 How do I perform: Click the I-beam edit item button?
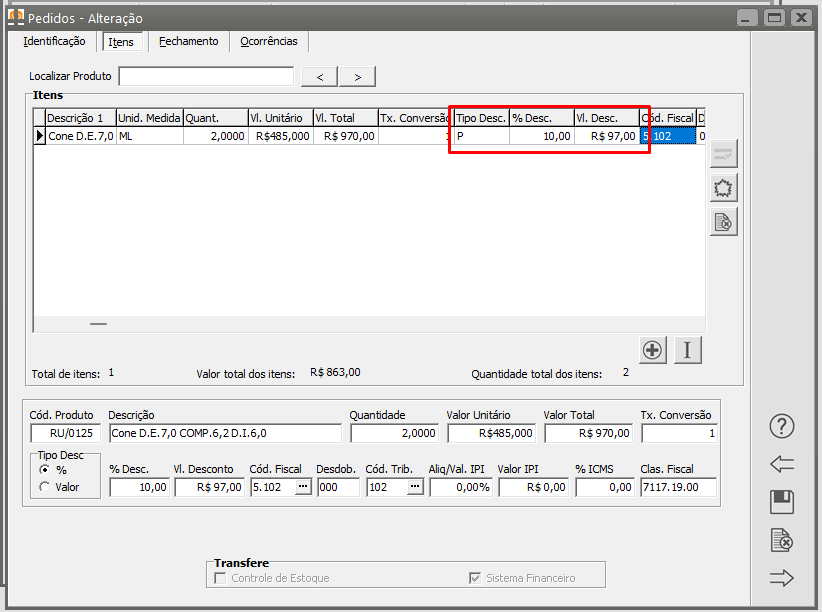click(688, 350)
